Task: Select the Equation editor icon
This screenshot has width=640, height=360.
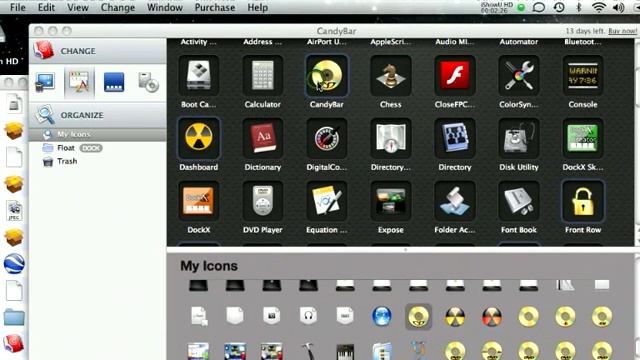Action: pos(327,201)
